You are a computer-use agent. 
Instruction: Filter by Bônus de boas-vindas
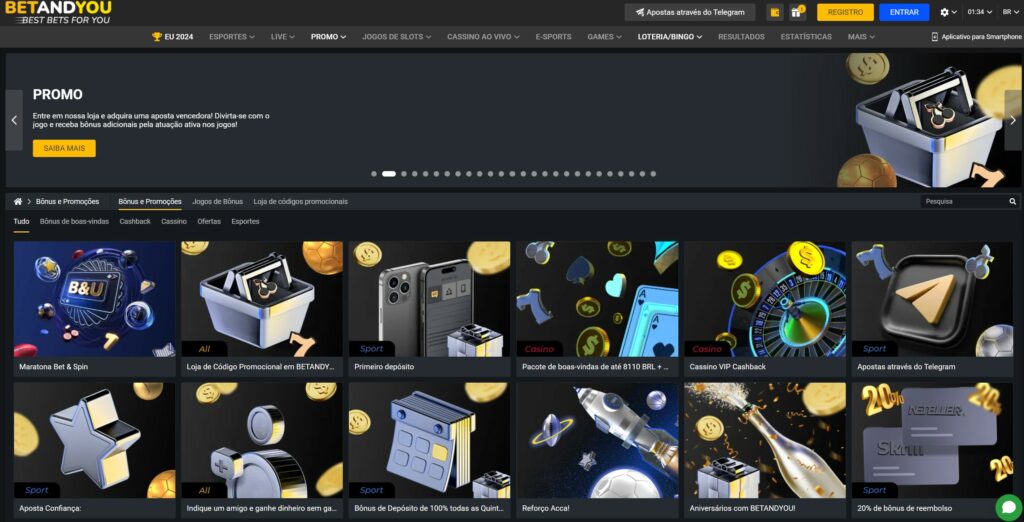(x=74, y=221)
